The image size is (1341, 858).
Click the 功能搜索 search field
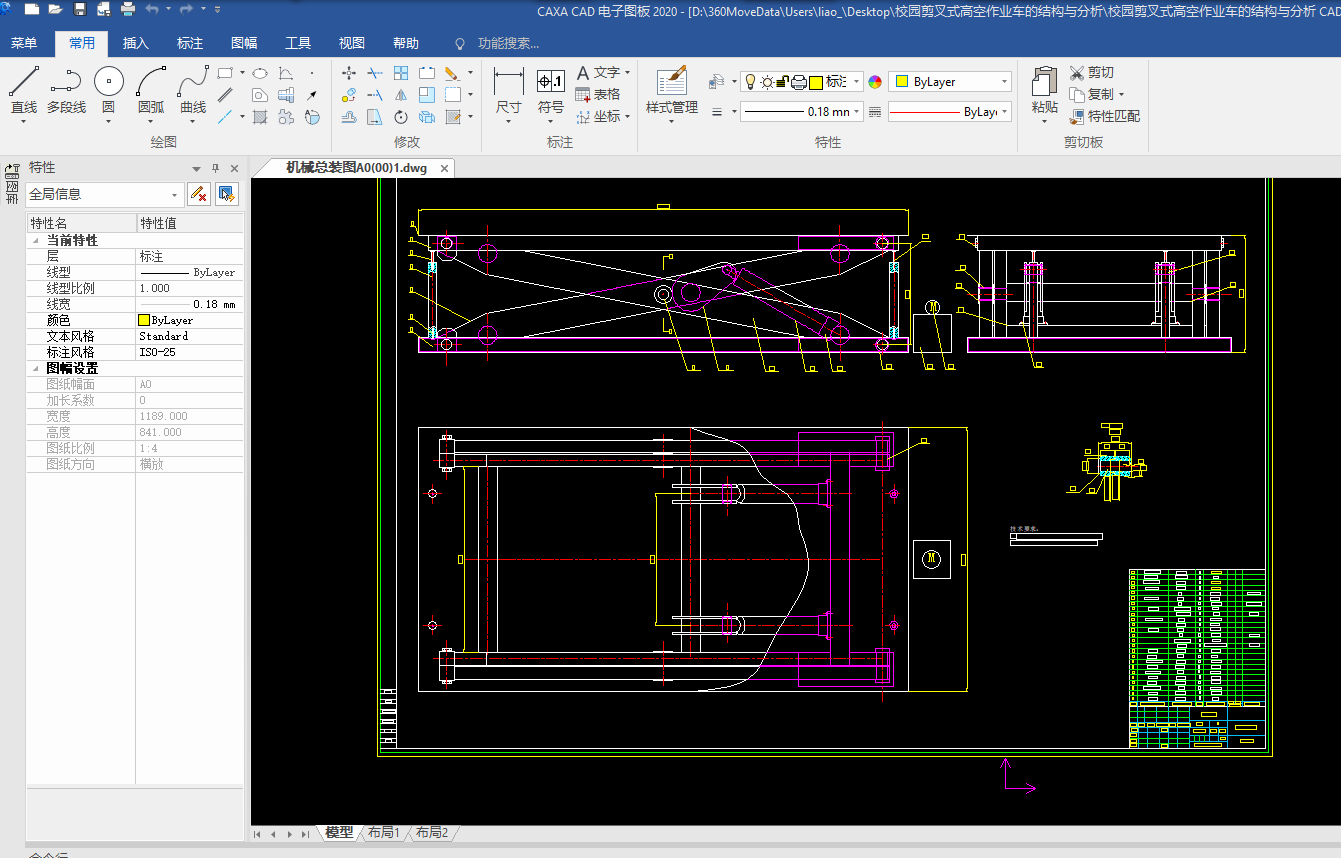pyautogui.click(x=508, y=43)
